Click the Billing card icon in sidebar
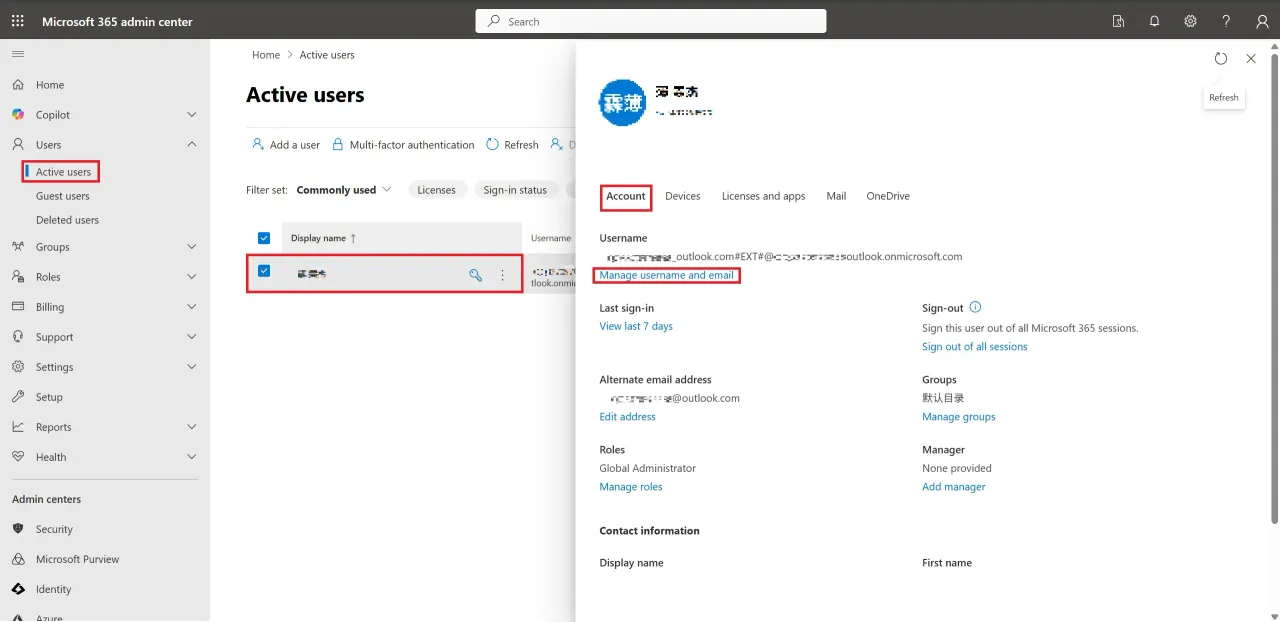 pyautogui.click(x=18, y=307)
